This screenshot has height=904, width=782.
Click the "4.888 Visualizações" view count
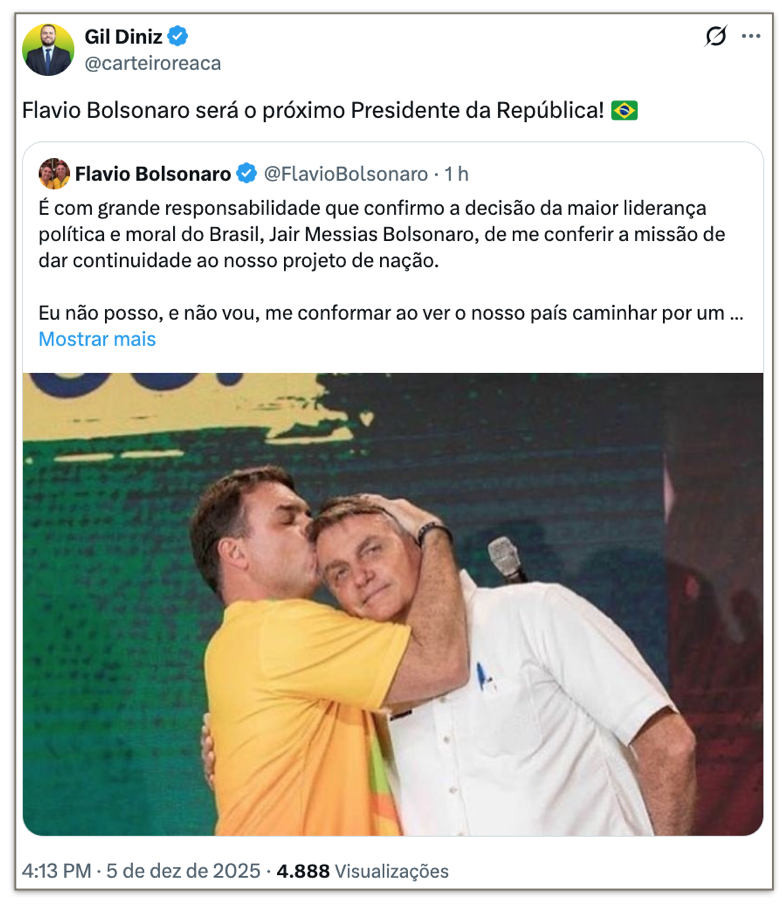click(363, 871)
